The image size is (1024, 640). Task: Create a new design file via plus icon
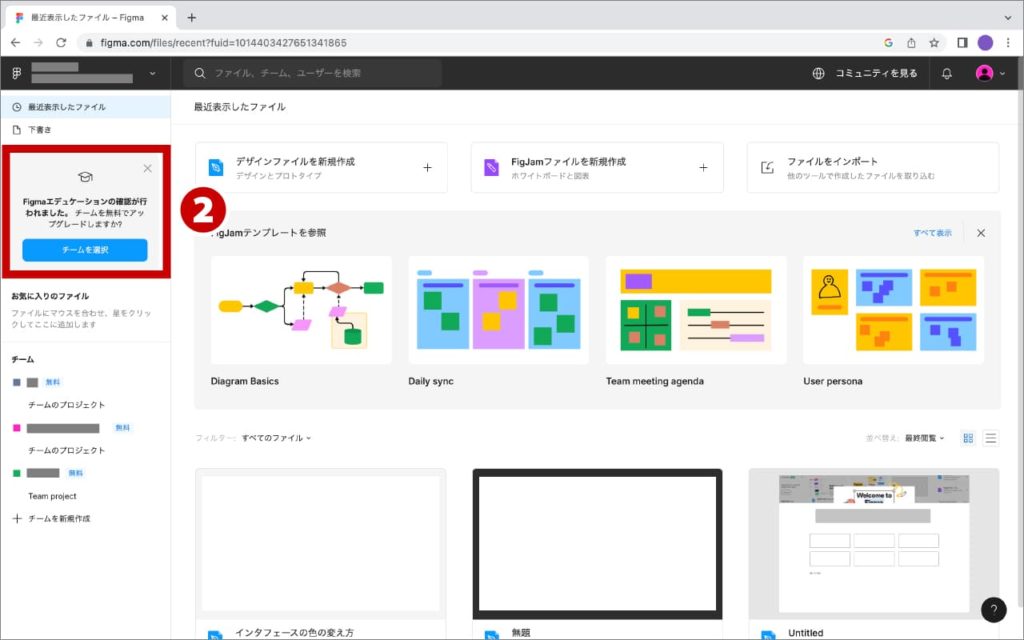[427, 168]
